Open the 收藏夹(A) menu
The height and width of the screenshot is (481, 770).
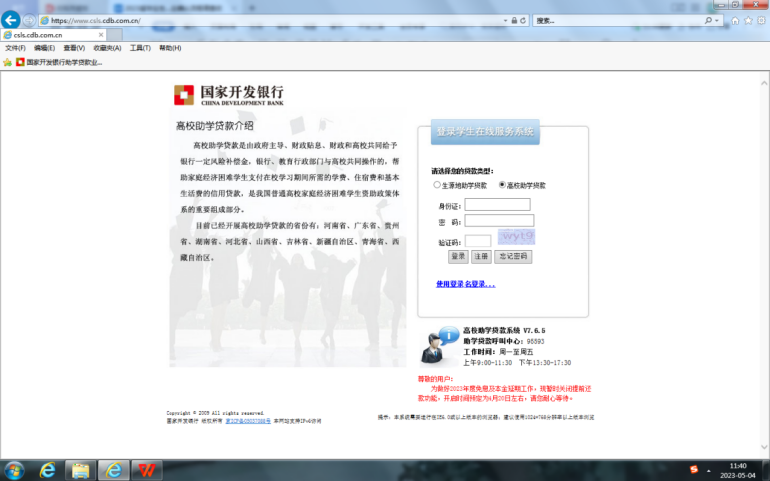tap(107, 48)
